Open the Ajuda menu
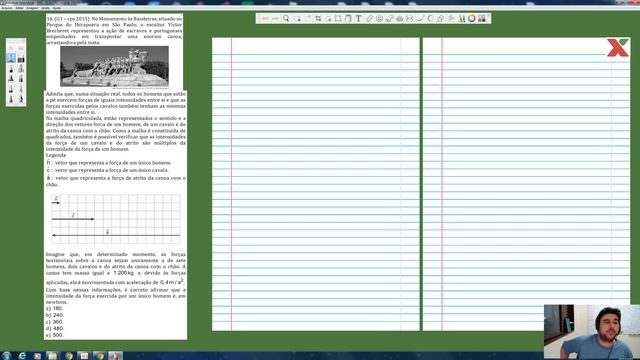Screen dimensions: 640x360 point(57,8)
